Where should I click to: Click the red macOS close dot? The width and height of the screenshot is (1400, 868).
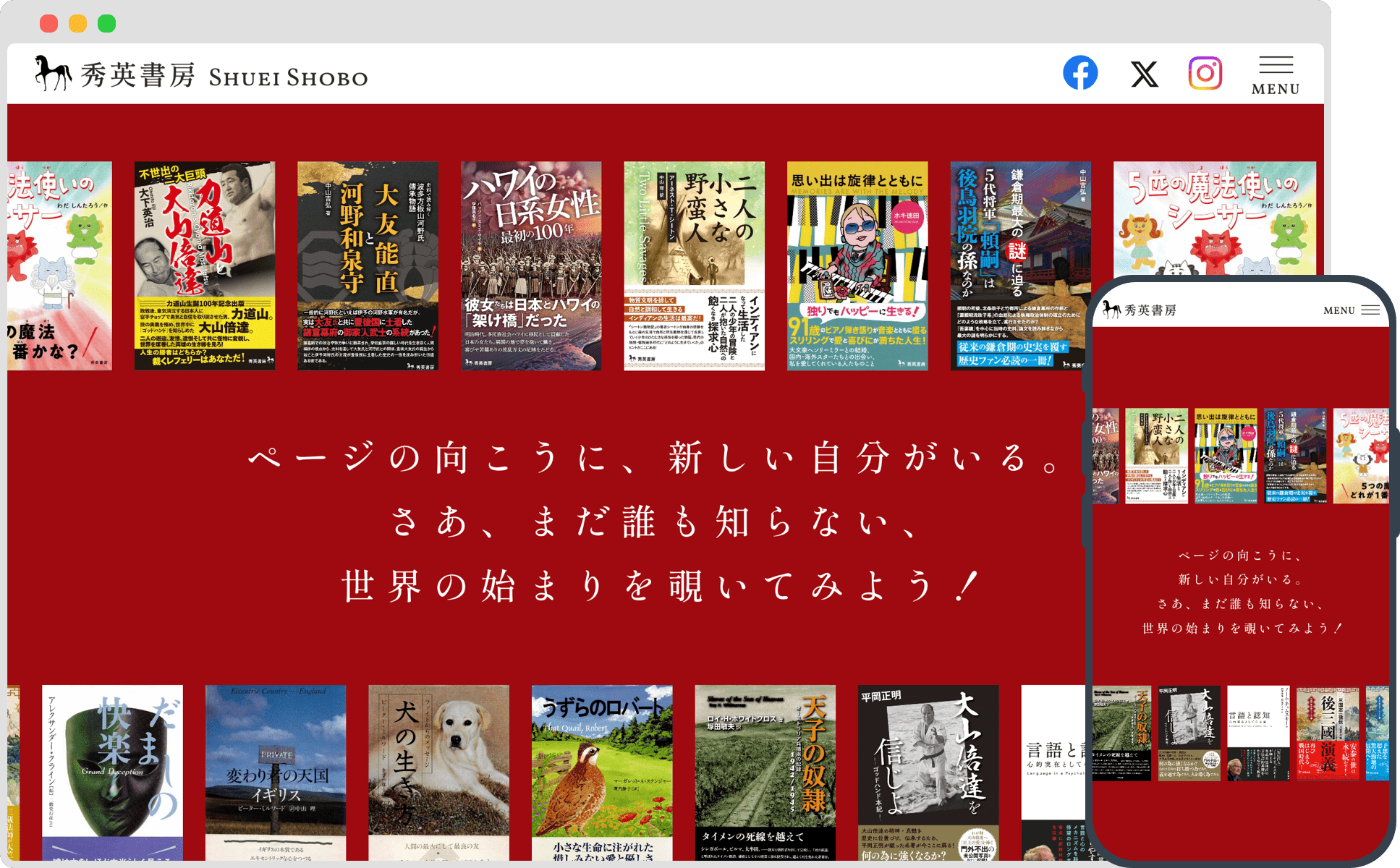pyautogui.click(x=49, y=23)
